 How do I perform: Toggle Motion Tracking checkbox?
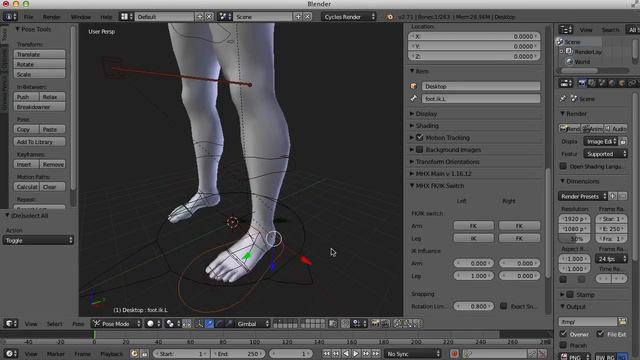(x=420, y=138)
